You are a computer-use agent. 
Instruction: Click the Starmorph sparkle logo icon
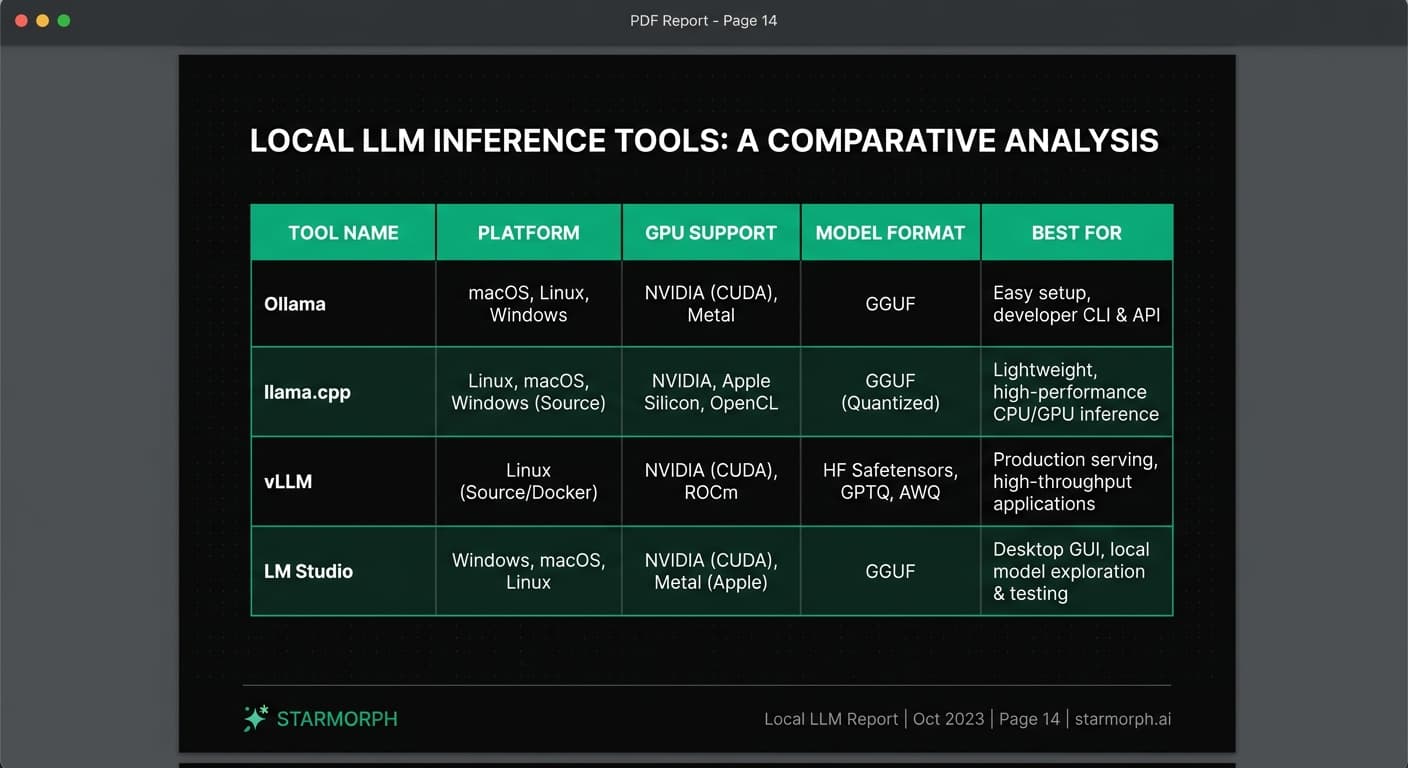pos(255,718)
